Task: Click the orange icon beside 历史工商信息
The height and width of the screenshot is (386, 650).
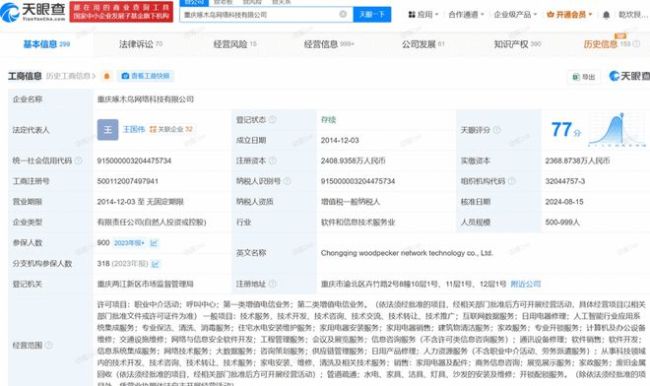Action: (107, 76)
